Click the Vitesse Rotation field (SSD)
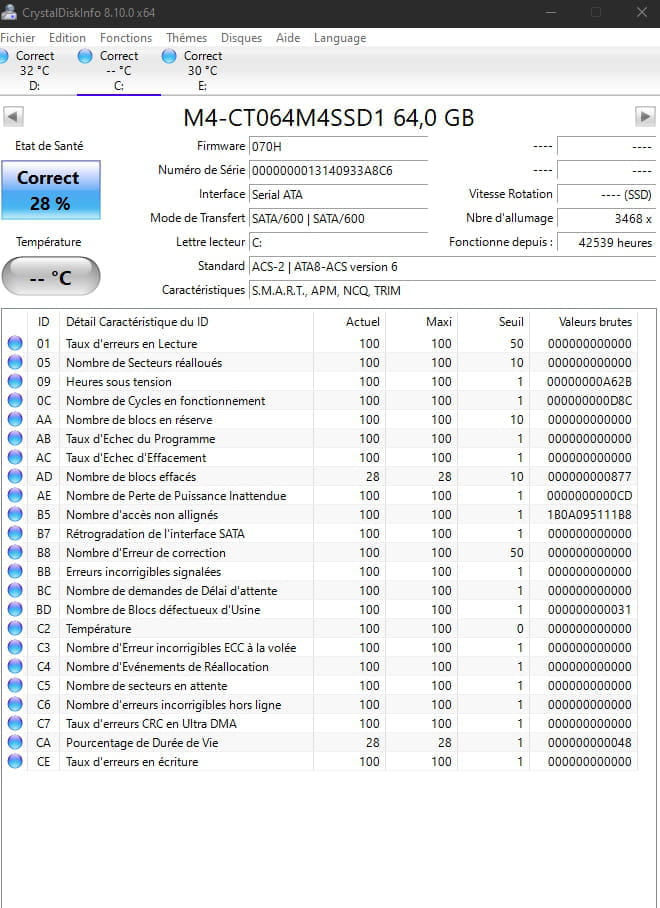Image resolution: width=660 pixels, height=908 pixels. pos(606,195)
